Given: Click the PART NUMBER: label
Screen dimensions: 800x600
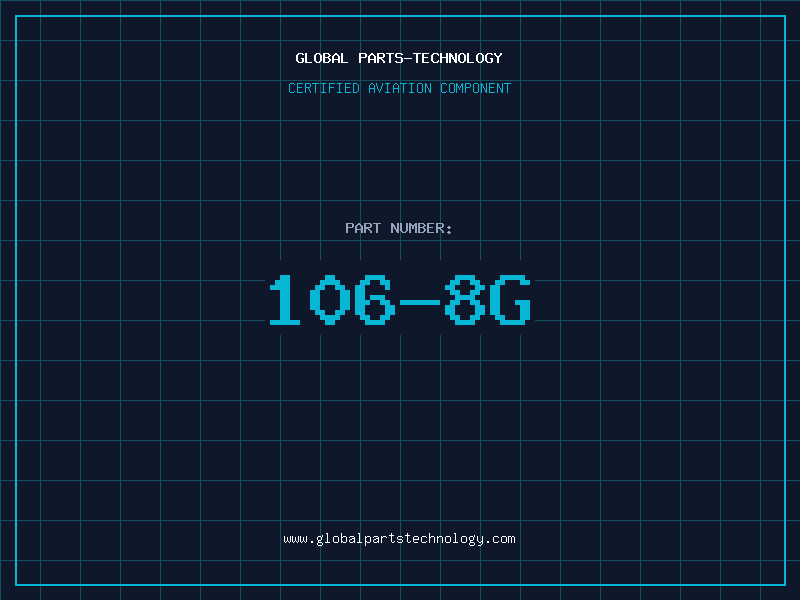Looking at the screenshot, I should pyautogui.click(x=399, y=228).
